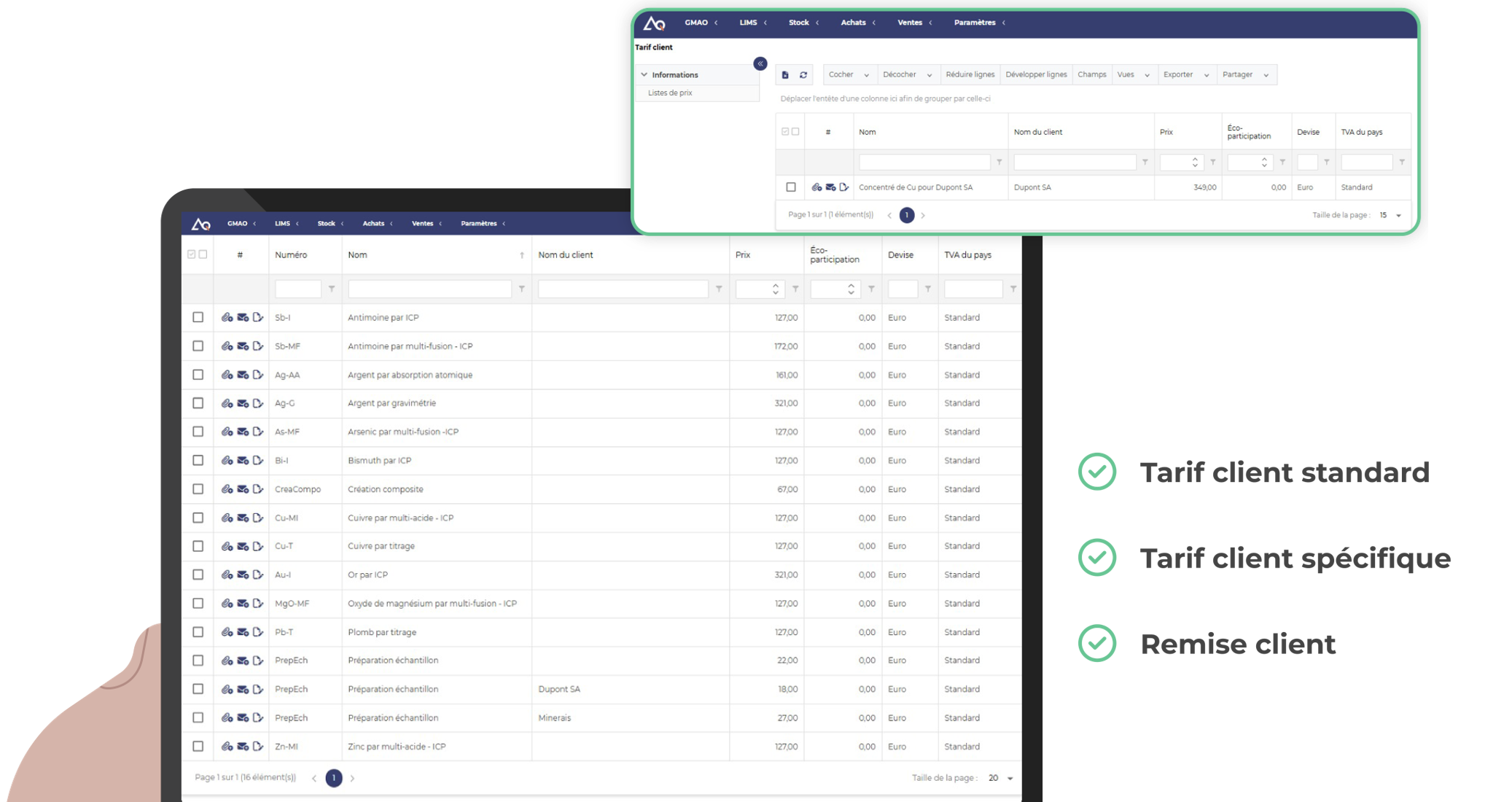
Task: Select page 1 in the Tarif client pager
Action: point(907,215)
